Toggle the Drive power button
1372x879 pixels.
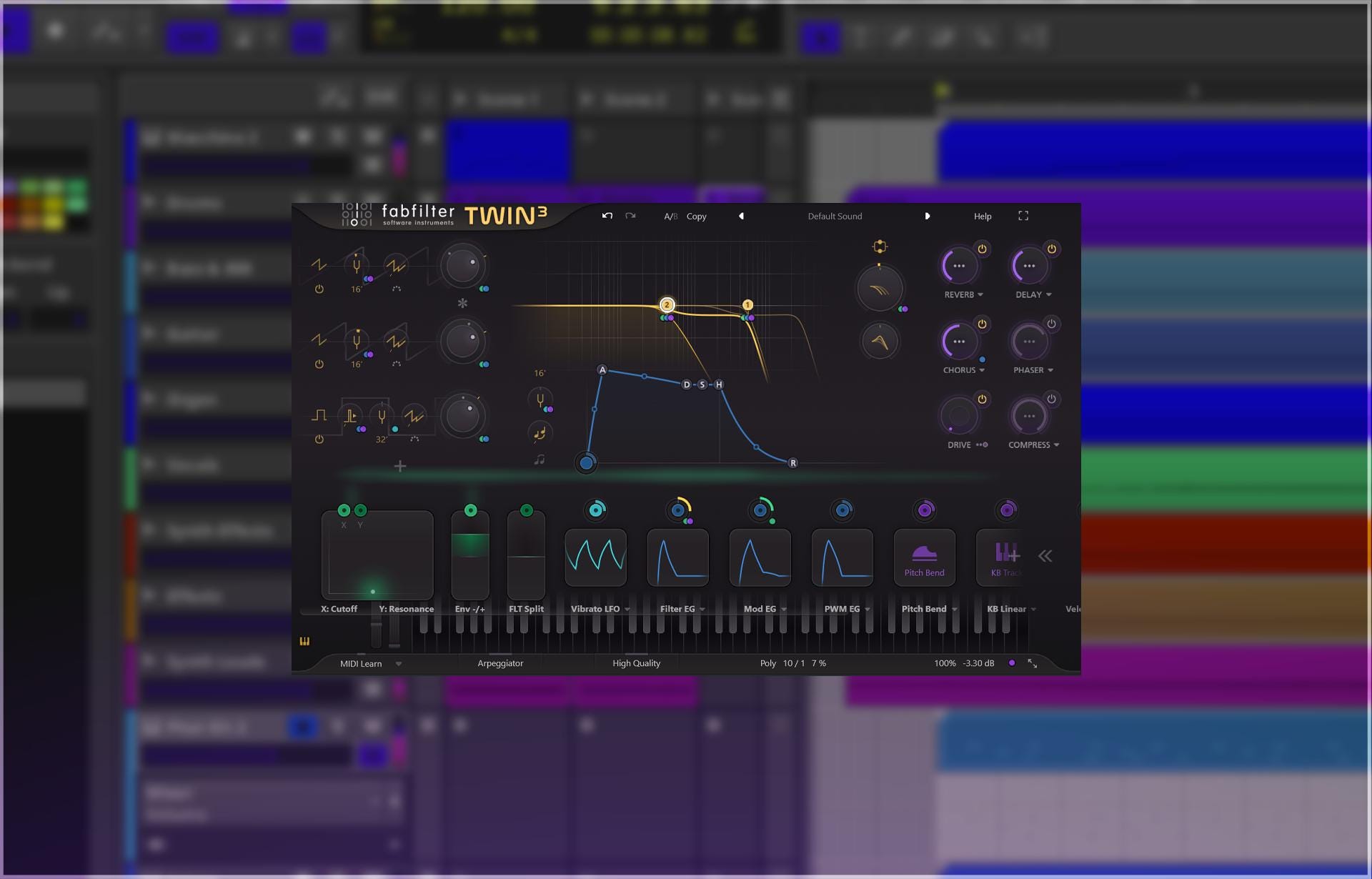pyautogui.click(x=983, y=399)
